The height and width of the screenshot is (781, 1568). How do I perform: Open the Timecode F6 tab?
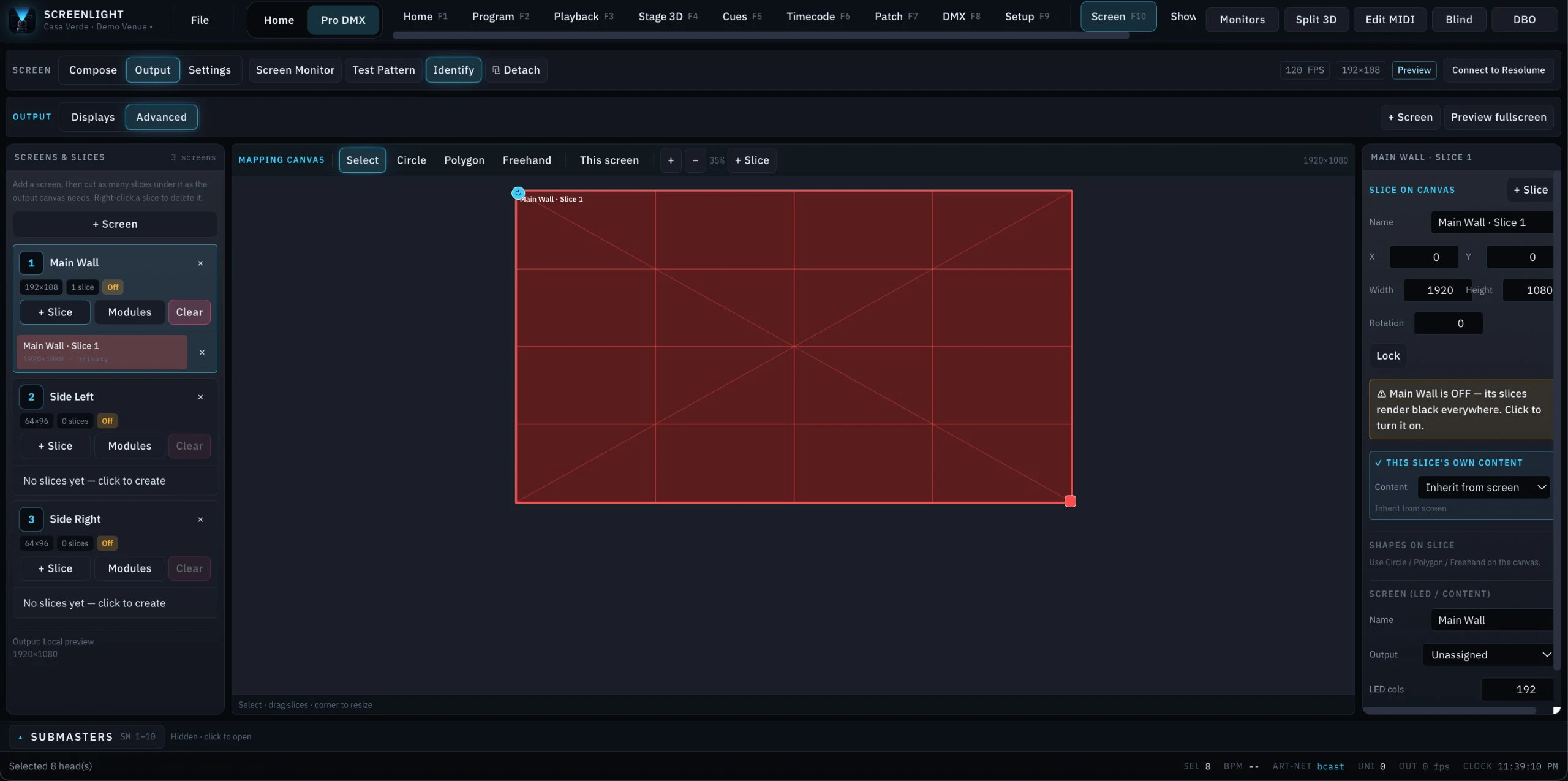tap(818, 17)
